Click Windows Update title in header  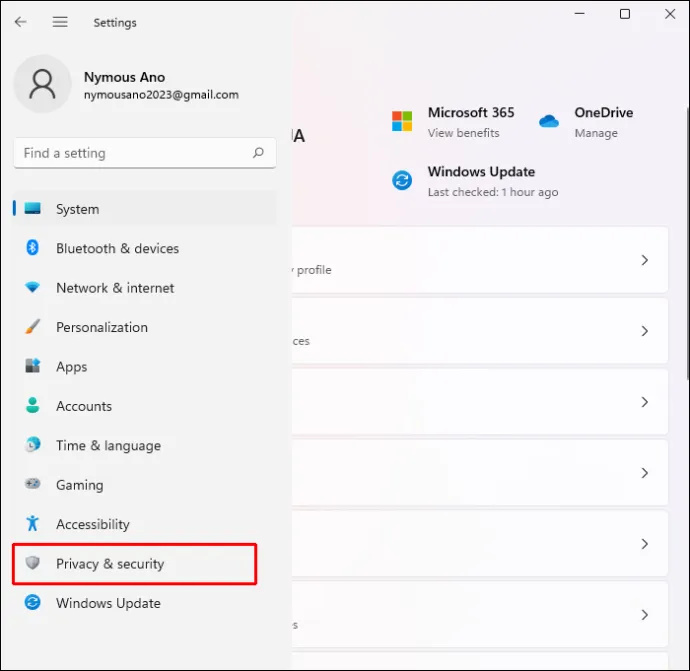coord(481,172)
